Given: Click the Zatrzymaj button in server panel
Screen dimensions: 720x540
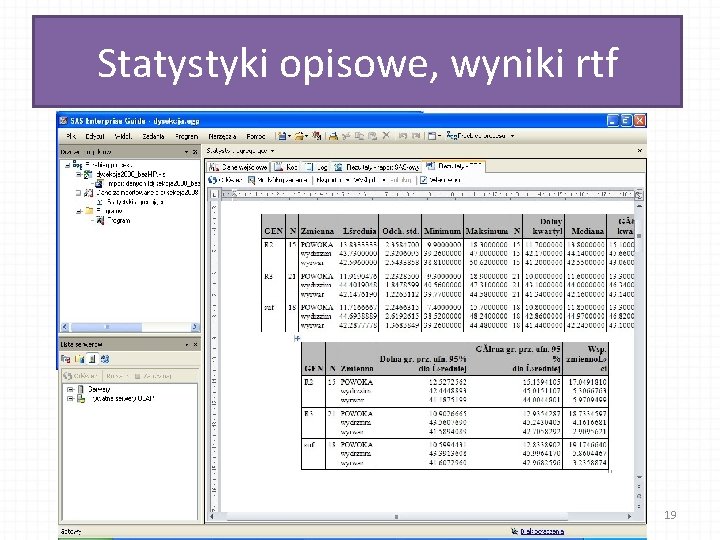Looking at the screenshot, I should click(x=153, y=376).
